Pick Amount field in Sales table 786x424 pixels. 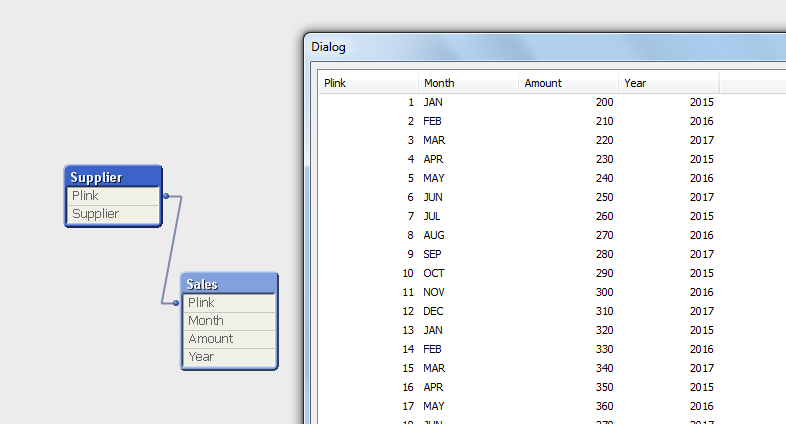(229, 339)
